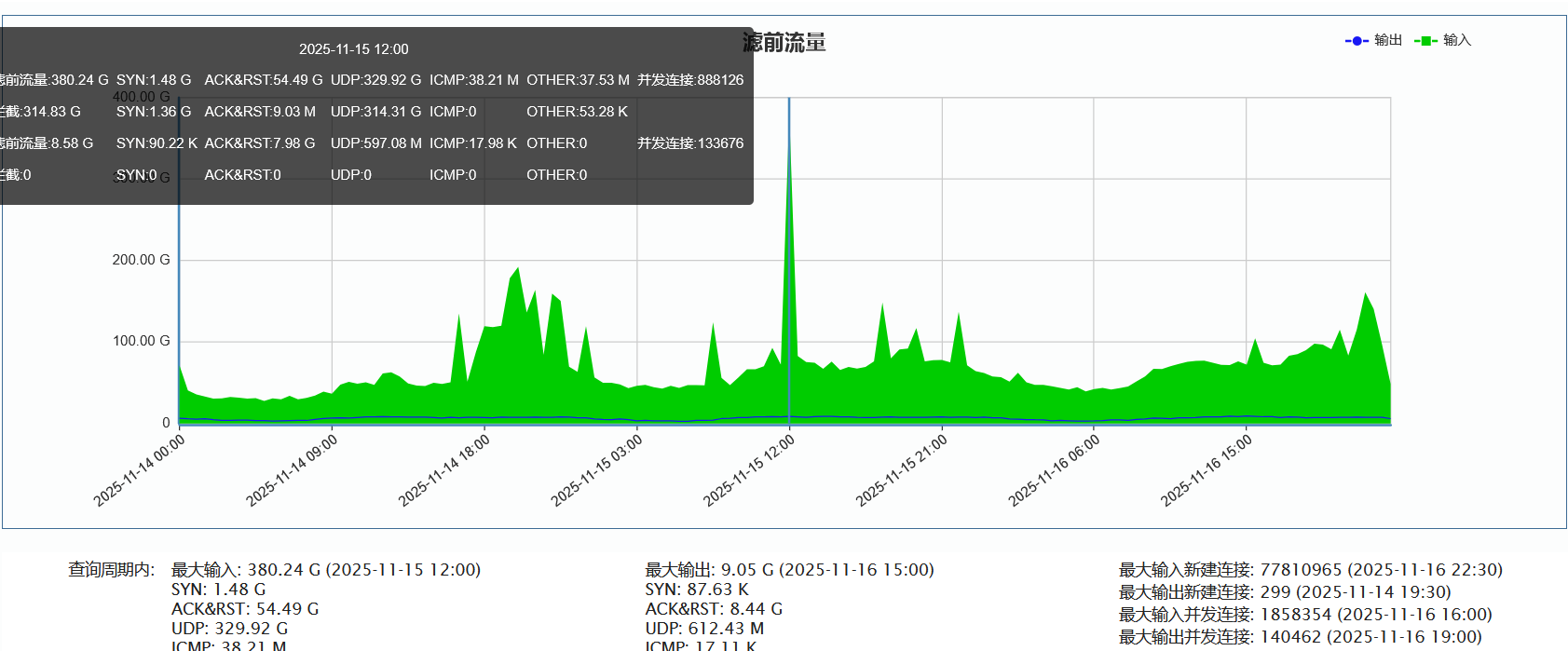Click 并发连接:888126 in the tooltip
This screenshot has height=651, width=1568.
[x=690, y=80]
